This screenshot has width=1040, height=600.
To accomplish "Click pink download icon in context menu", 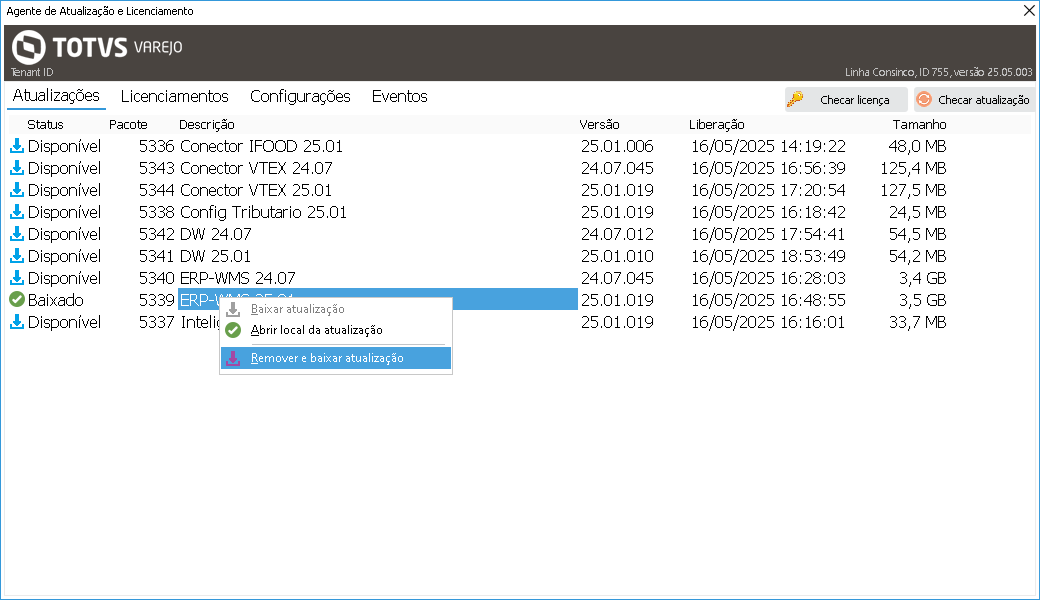I will [233, 358].
